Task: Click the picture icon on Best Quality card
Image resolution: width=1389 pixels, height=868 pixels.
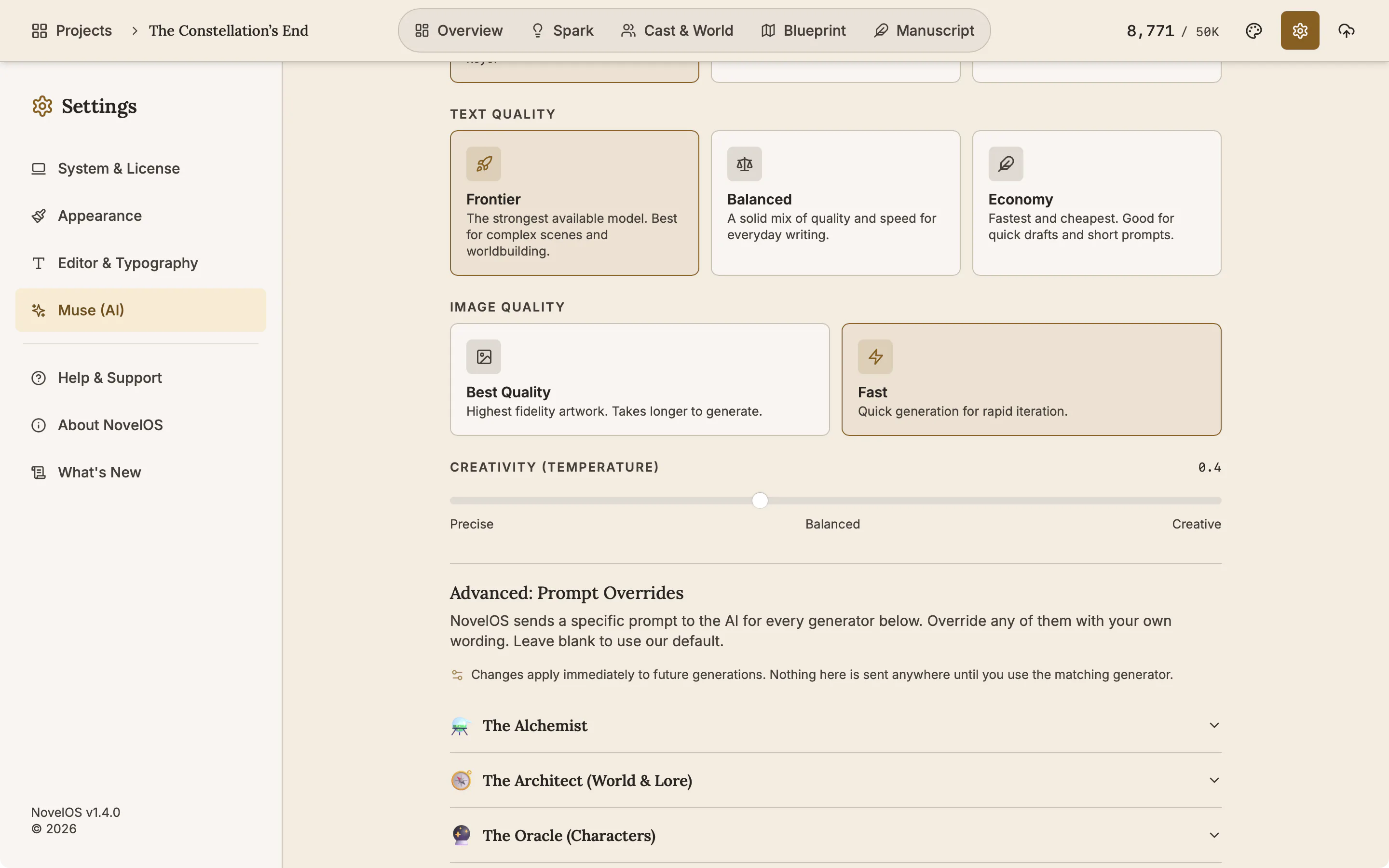Action: click(x=483, y=357)
